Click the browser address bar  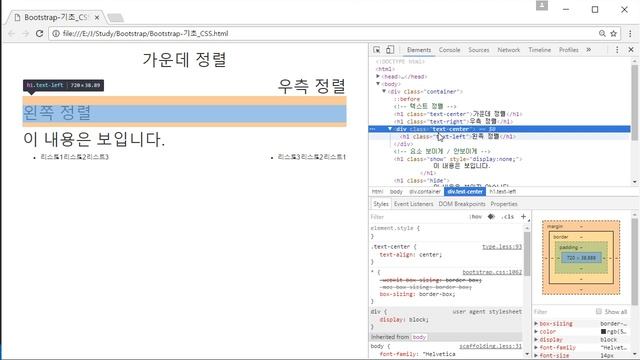pos(327,33)
